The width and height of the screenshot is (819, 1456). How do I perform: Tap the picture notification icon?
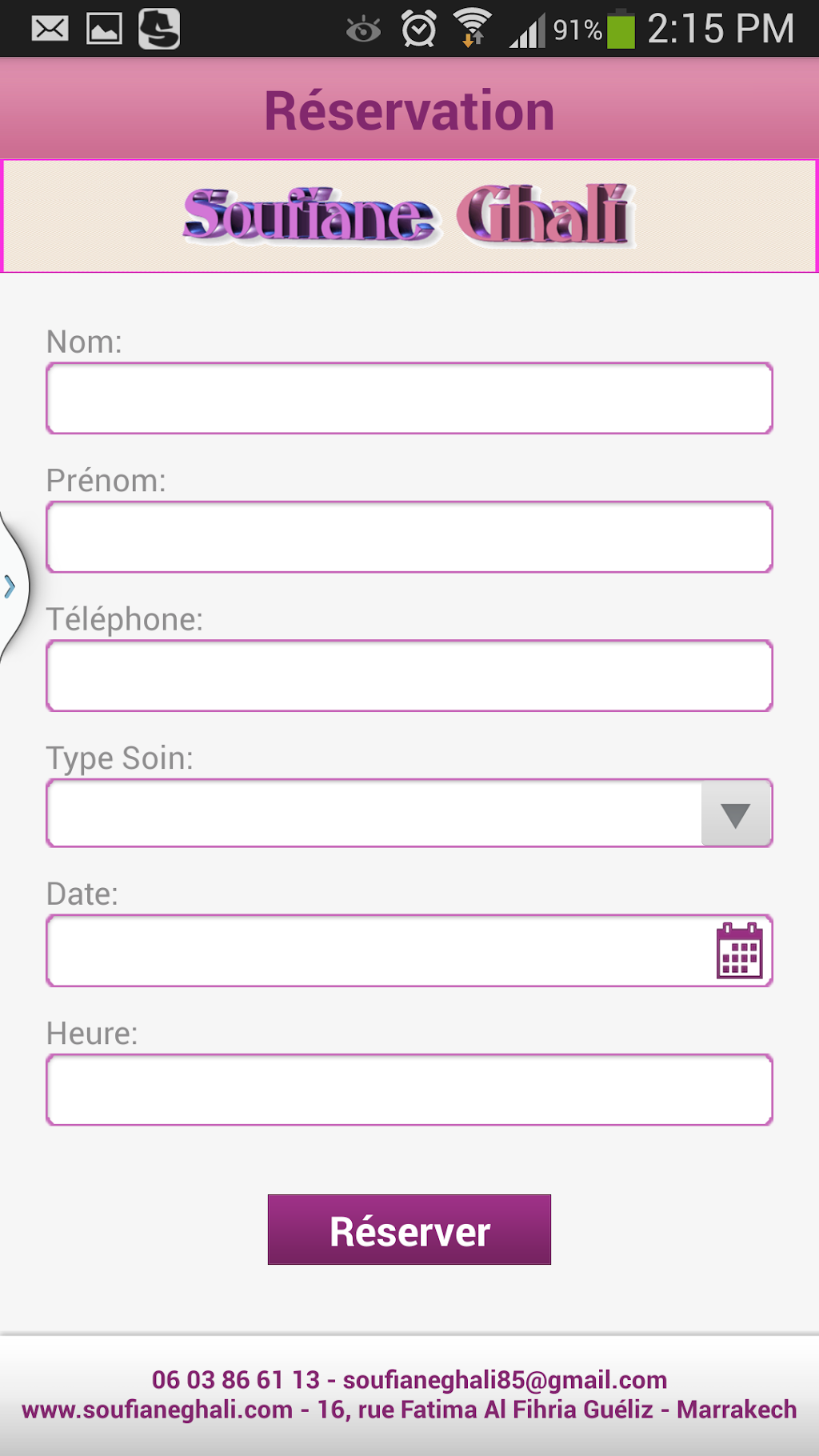(x=104, y=30)
